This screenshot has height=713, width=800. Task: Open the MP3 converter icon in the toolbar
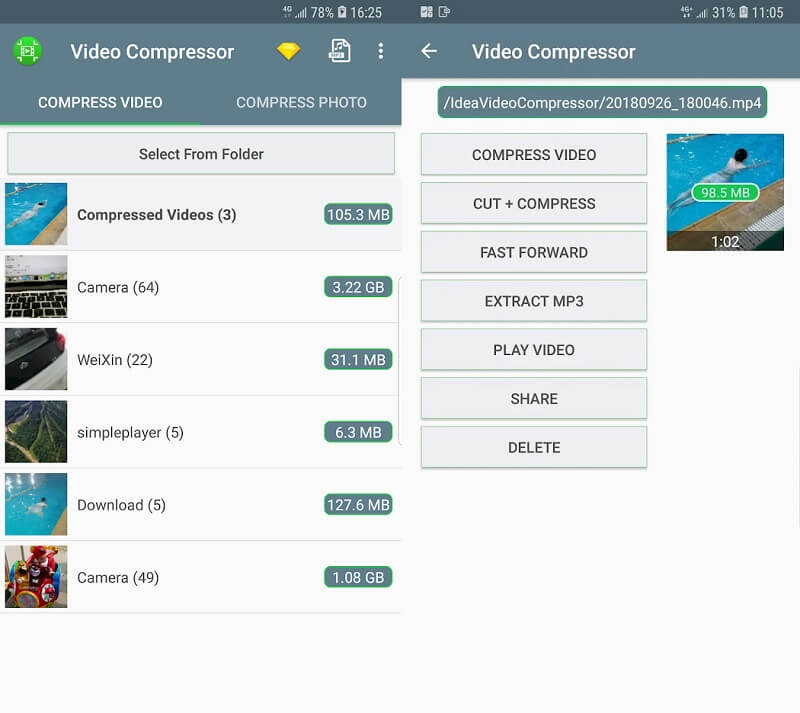[339, 51]
